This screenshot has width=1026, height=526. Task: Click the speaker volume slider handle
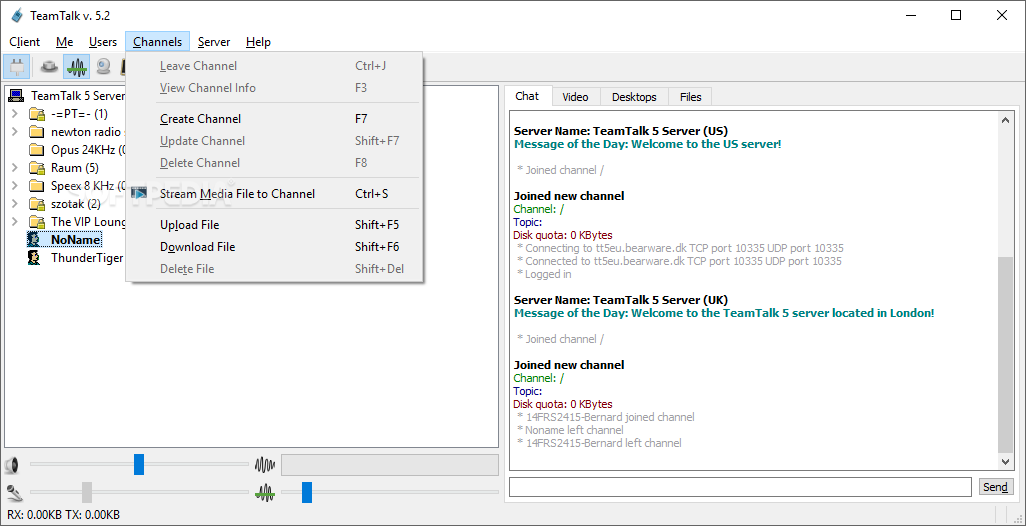point(139,465)
